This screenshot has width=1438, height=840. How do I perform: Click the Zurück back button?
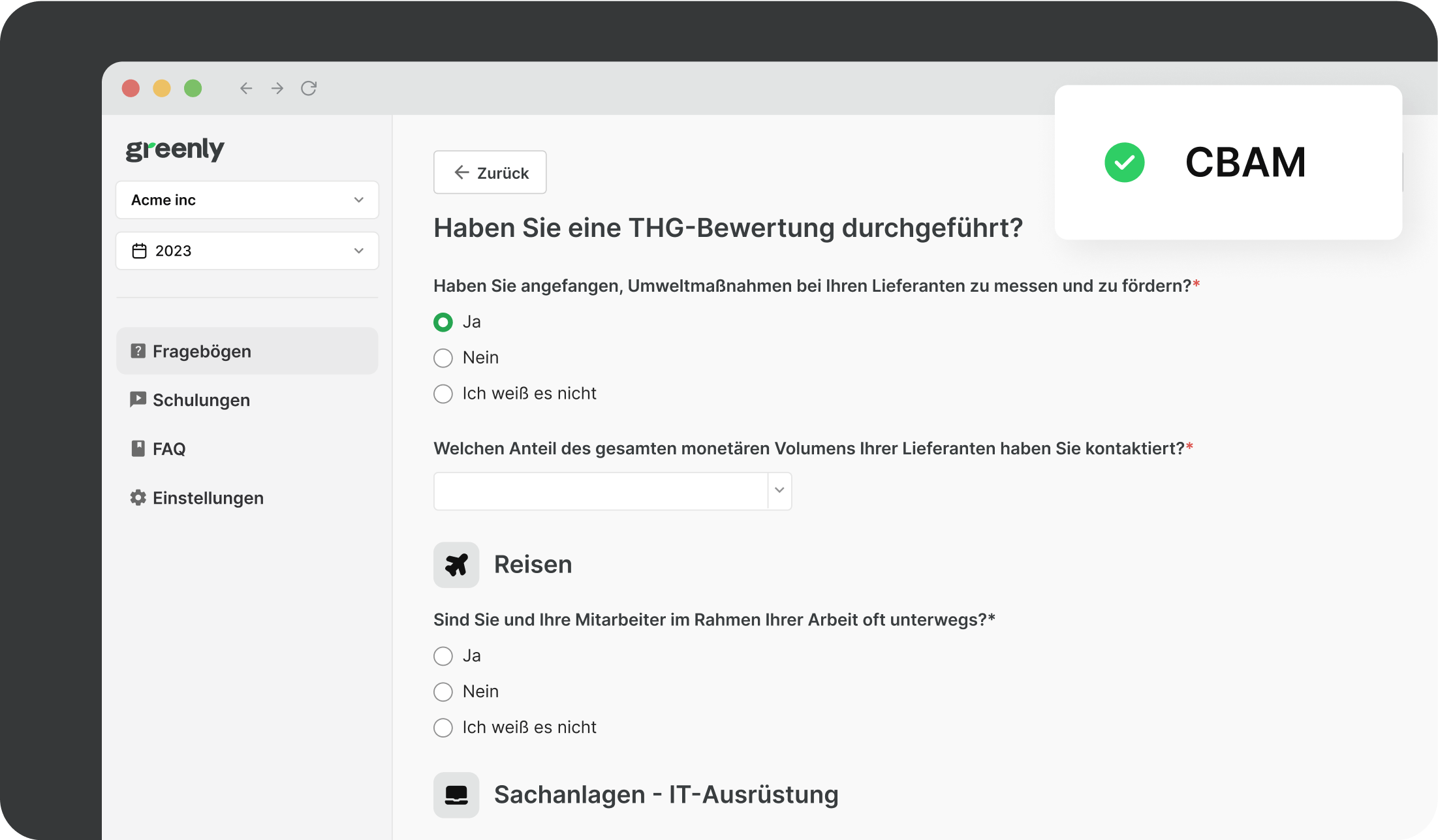pyautogui.click(x=490, y=172)
